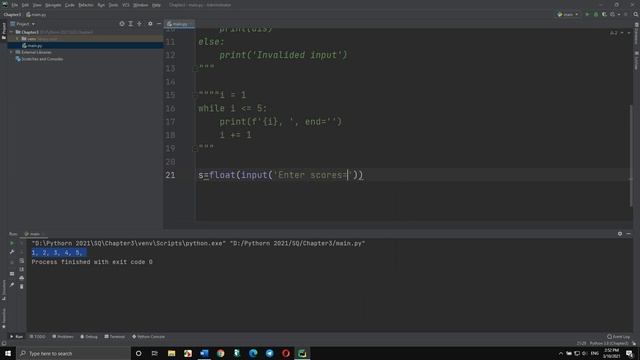Open Debug tool window
This screenshot has width=640, height=360.
click(89, 337)
